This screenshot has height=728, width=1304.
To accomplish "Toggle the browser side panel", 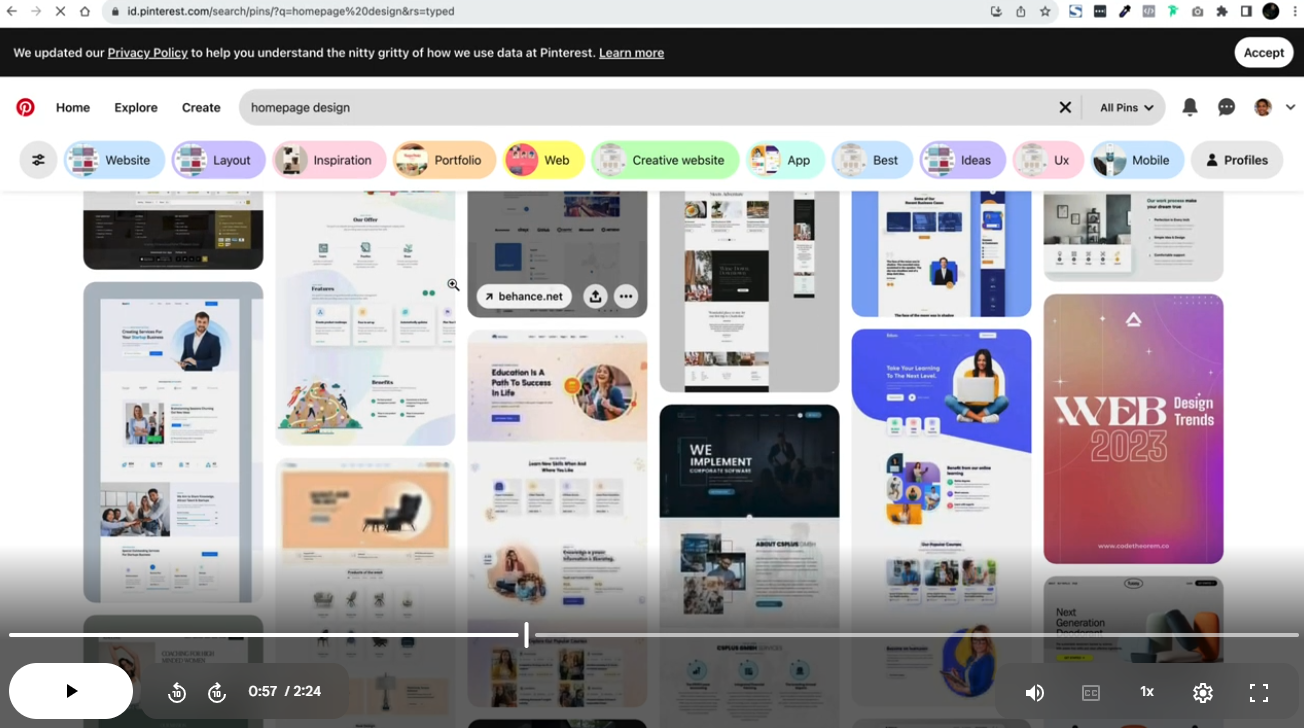I will [x=1246, y=11].
